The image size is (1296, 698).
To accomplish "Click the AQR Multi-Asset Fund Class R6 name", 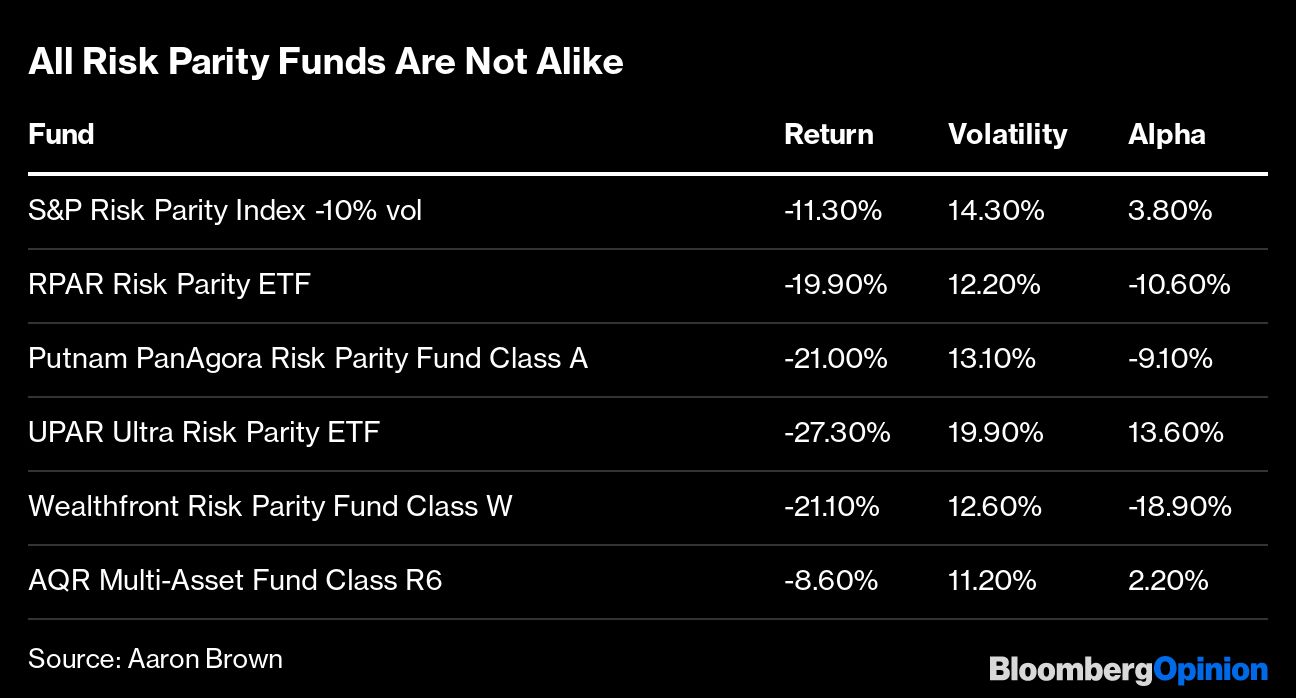I will coord(235,580).
